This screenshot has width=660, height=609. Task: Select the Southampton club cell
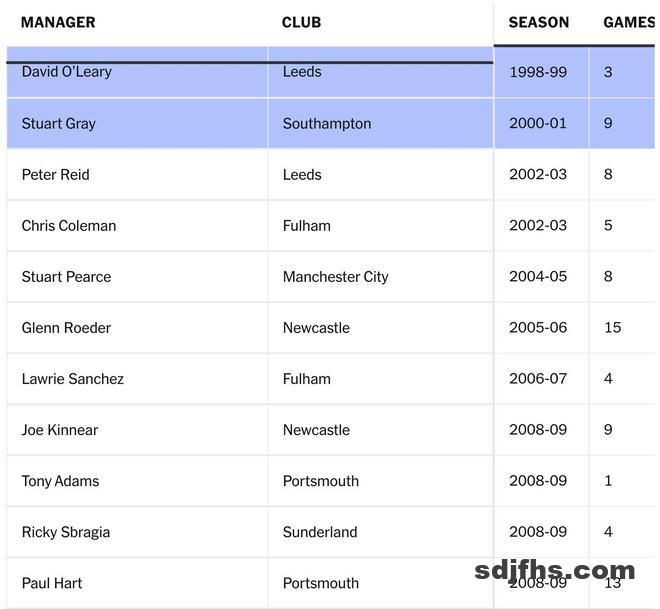coord(327,124)
